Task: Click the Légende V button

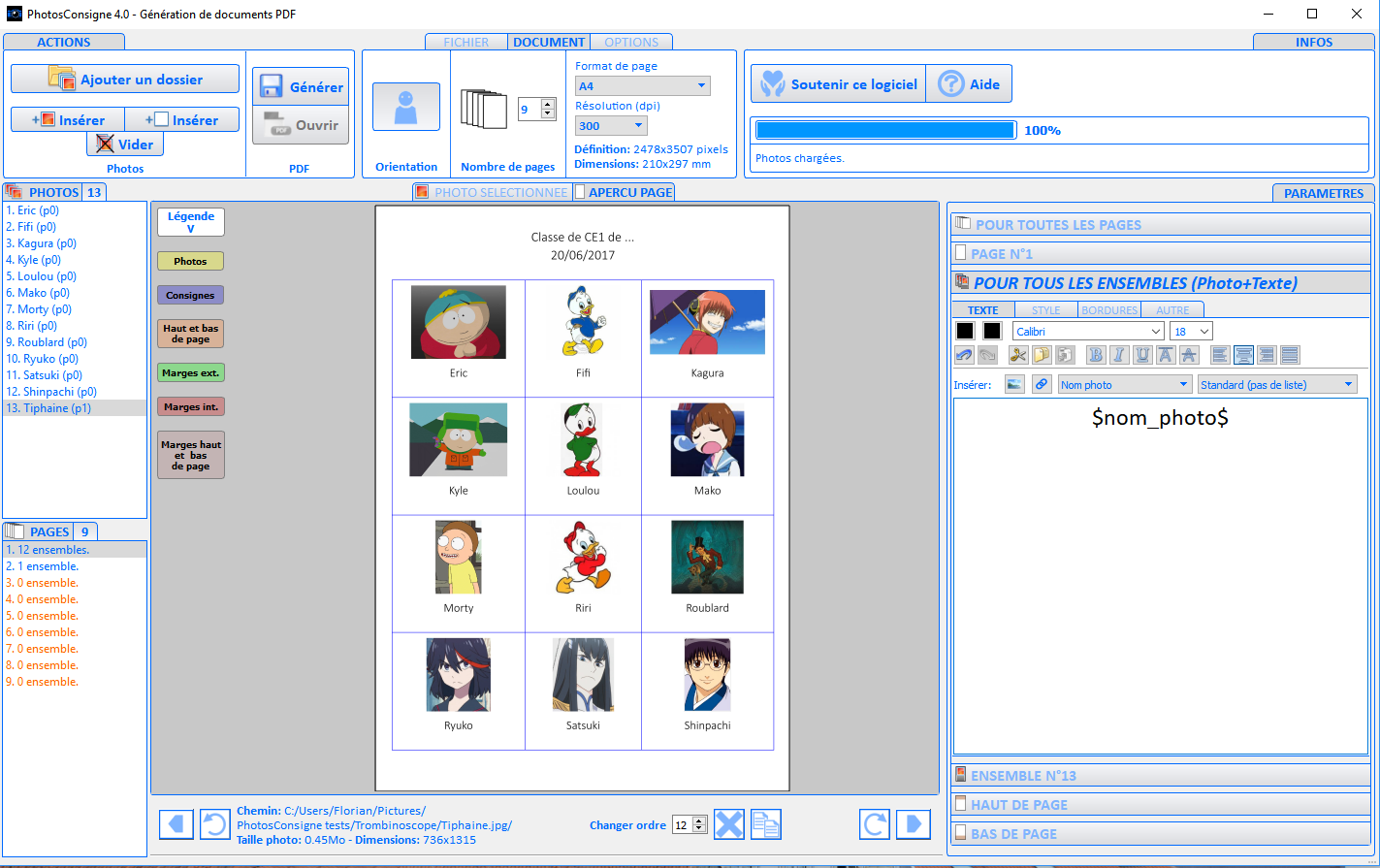Action: (190, 222)
